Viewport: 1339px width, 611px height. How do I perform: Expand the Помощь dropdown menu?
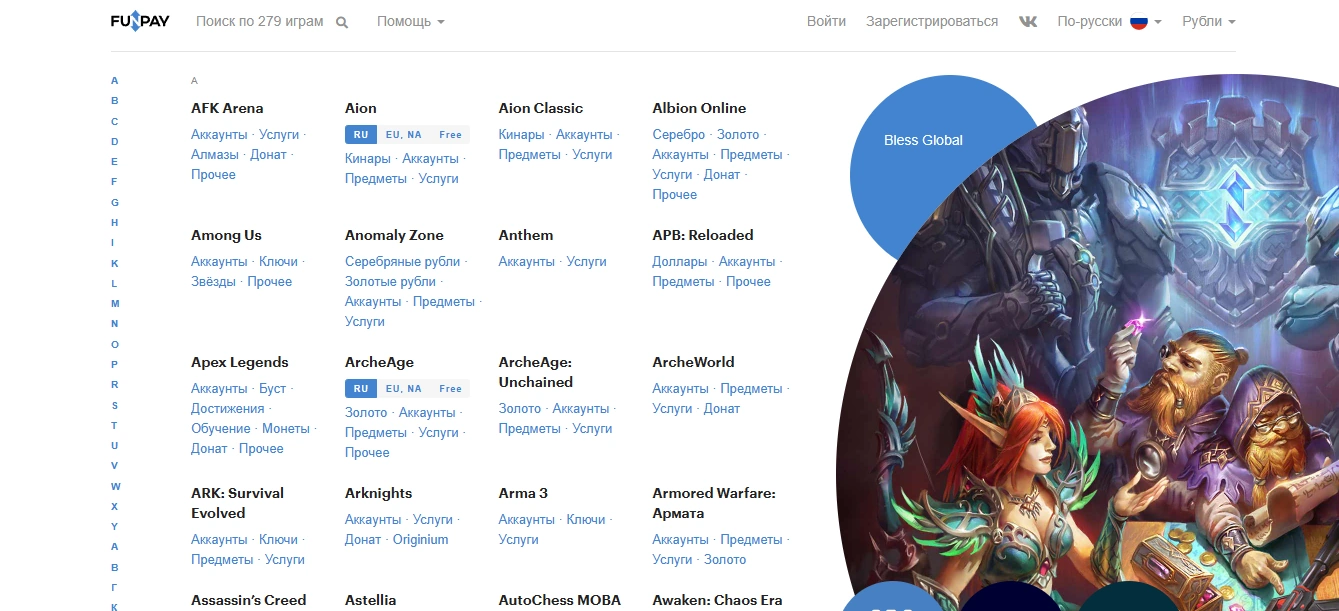click(x=411, y=21)
